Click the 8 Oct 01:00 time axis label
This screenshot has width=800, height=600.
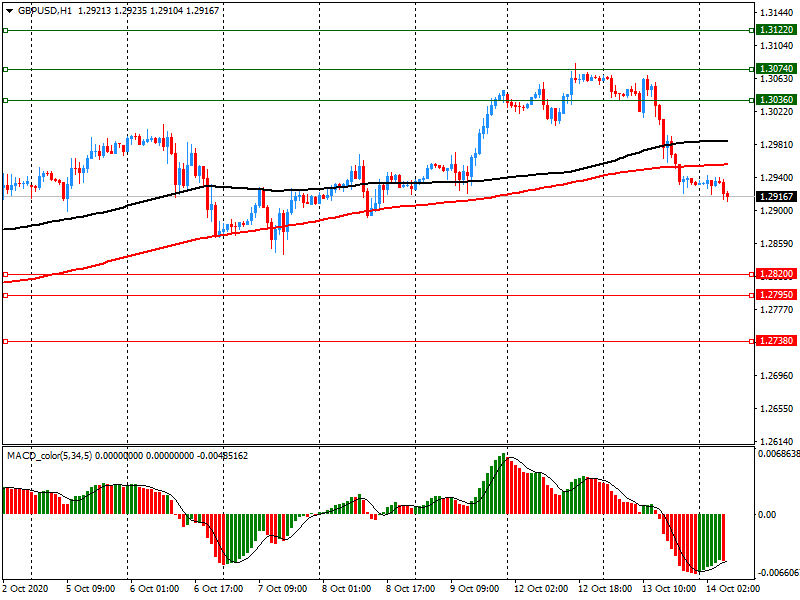(347, 589)
